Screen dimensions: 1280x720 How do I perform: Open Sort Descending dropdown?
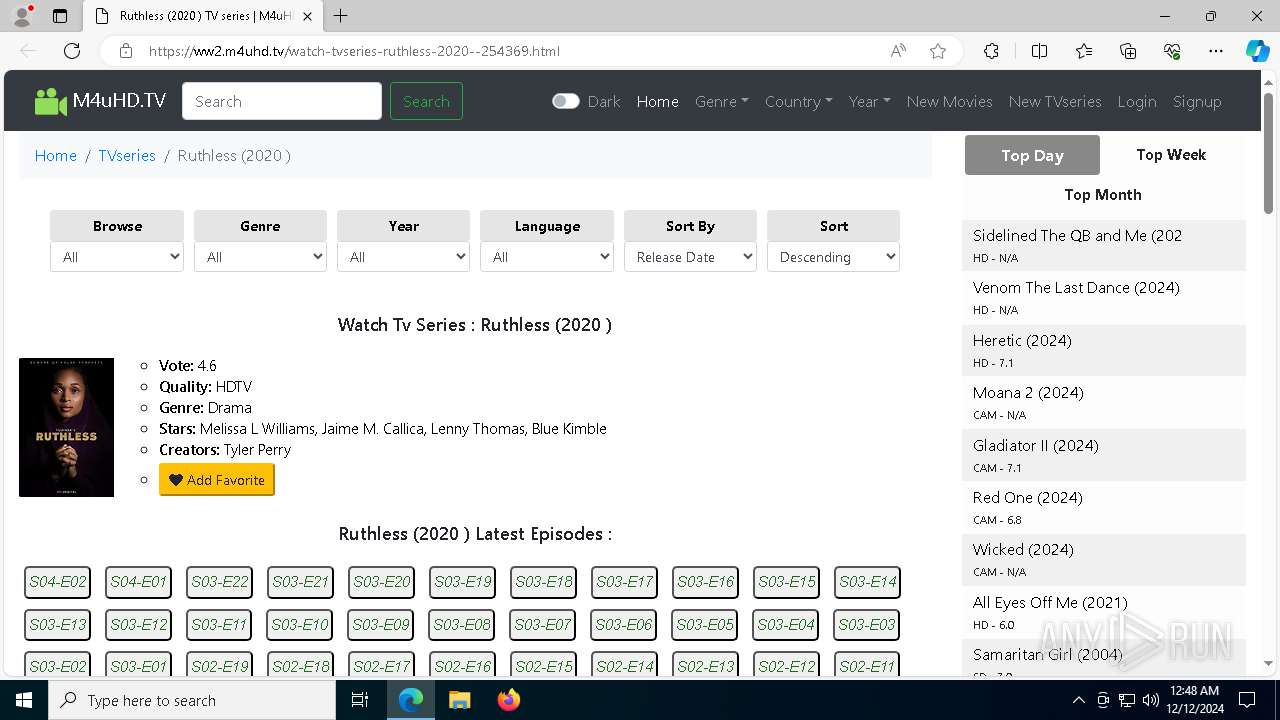click(833, 257)
